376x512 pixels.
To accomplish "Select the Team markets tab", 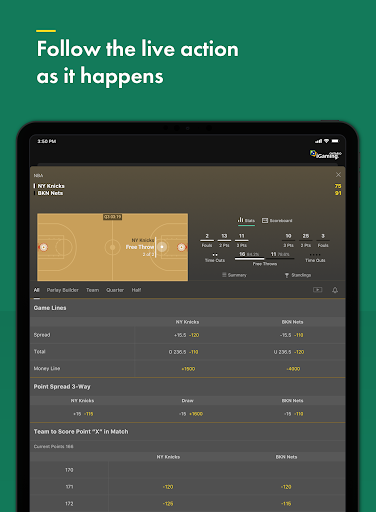I will (92, 290).
